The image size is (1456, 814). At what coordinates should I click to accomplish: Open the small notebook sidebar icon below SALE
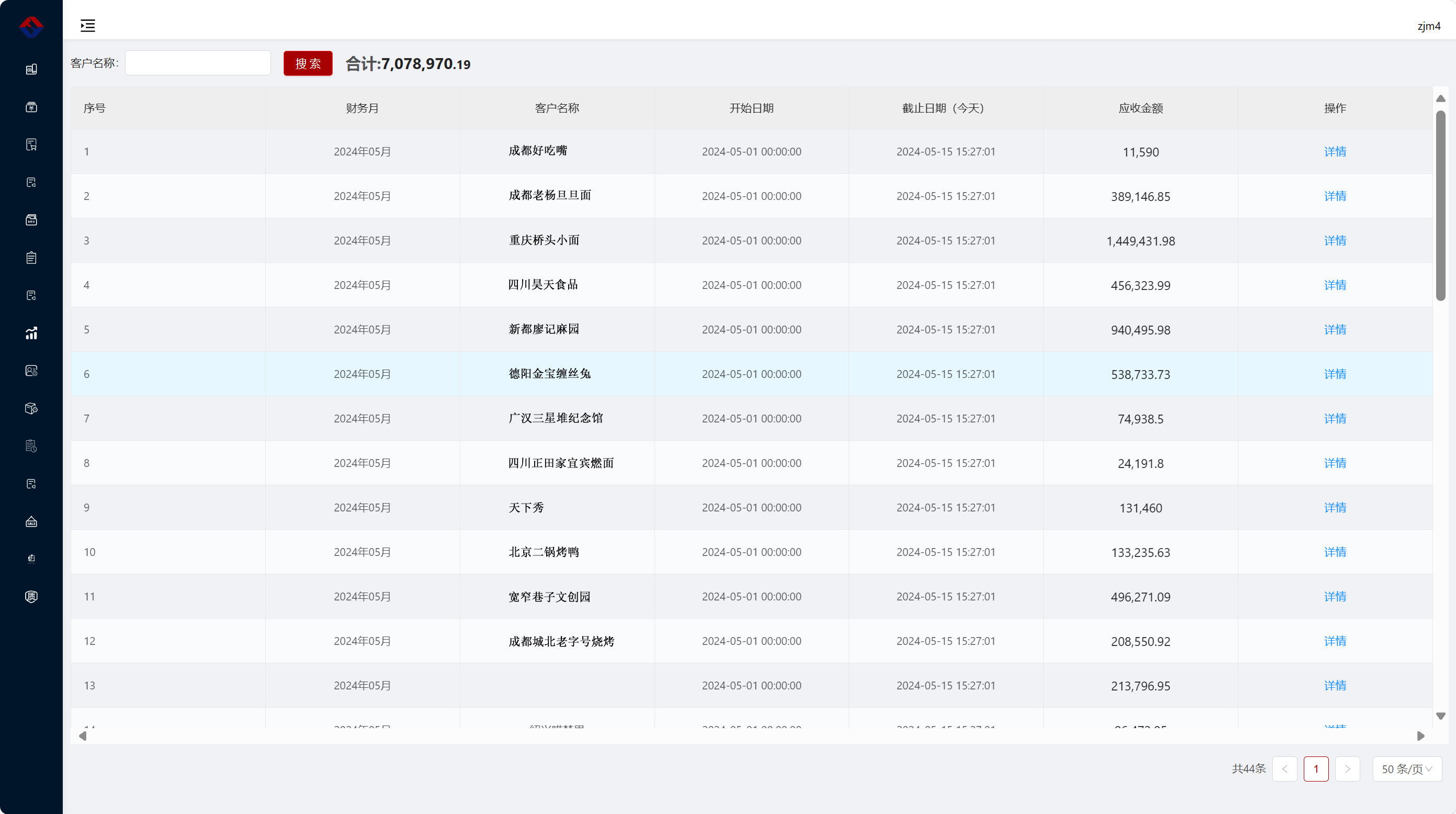[x=31, y=559]
